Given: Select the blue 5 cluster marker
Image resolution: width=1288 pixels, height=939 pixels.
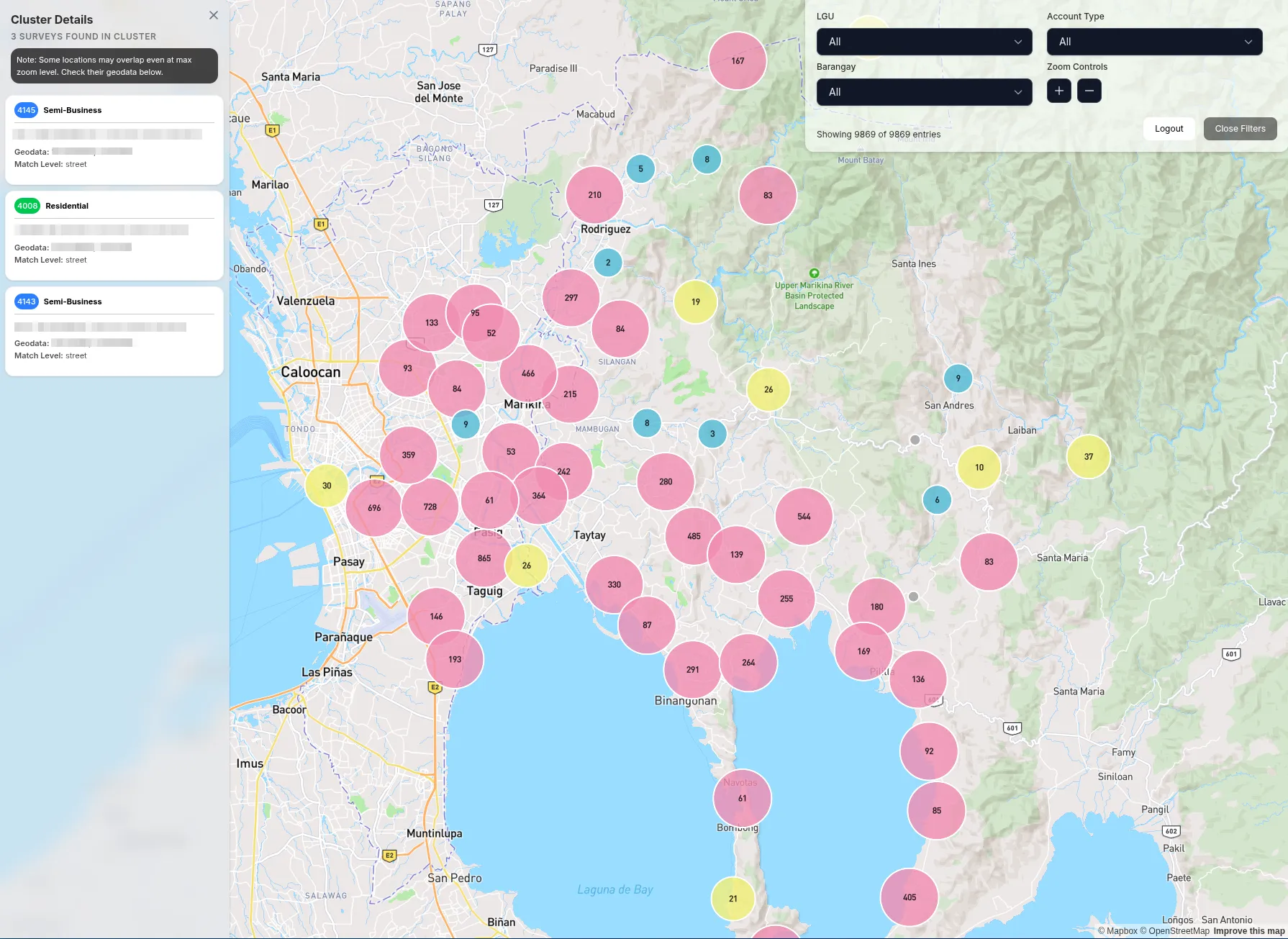Looking at the screenshot, I should [640, 169].
